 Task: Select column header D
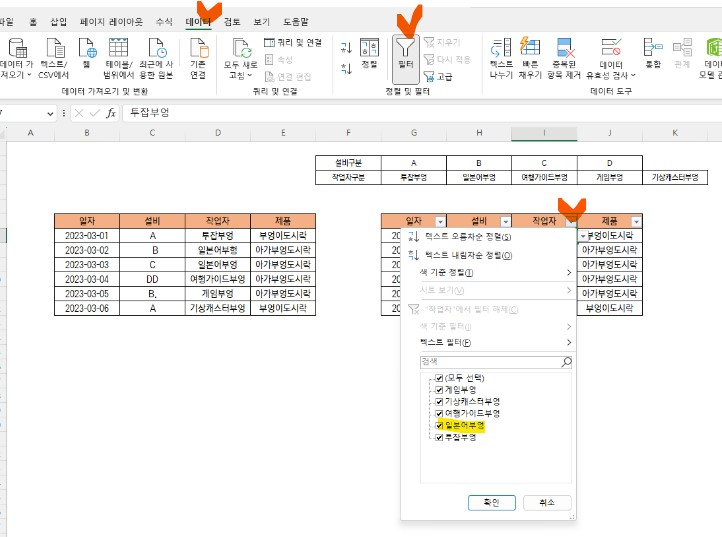[x=218, y=133]
